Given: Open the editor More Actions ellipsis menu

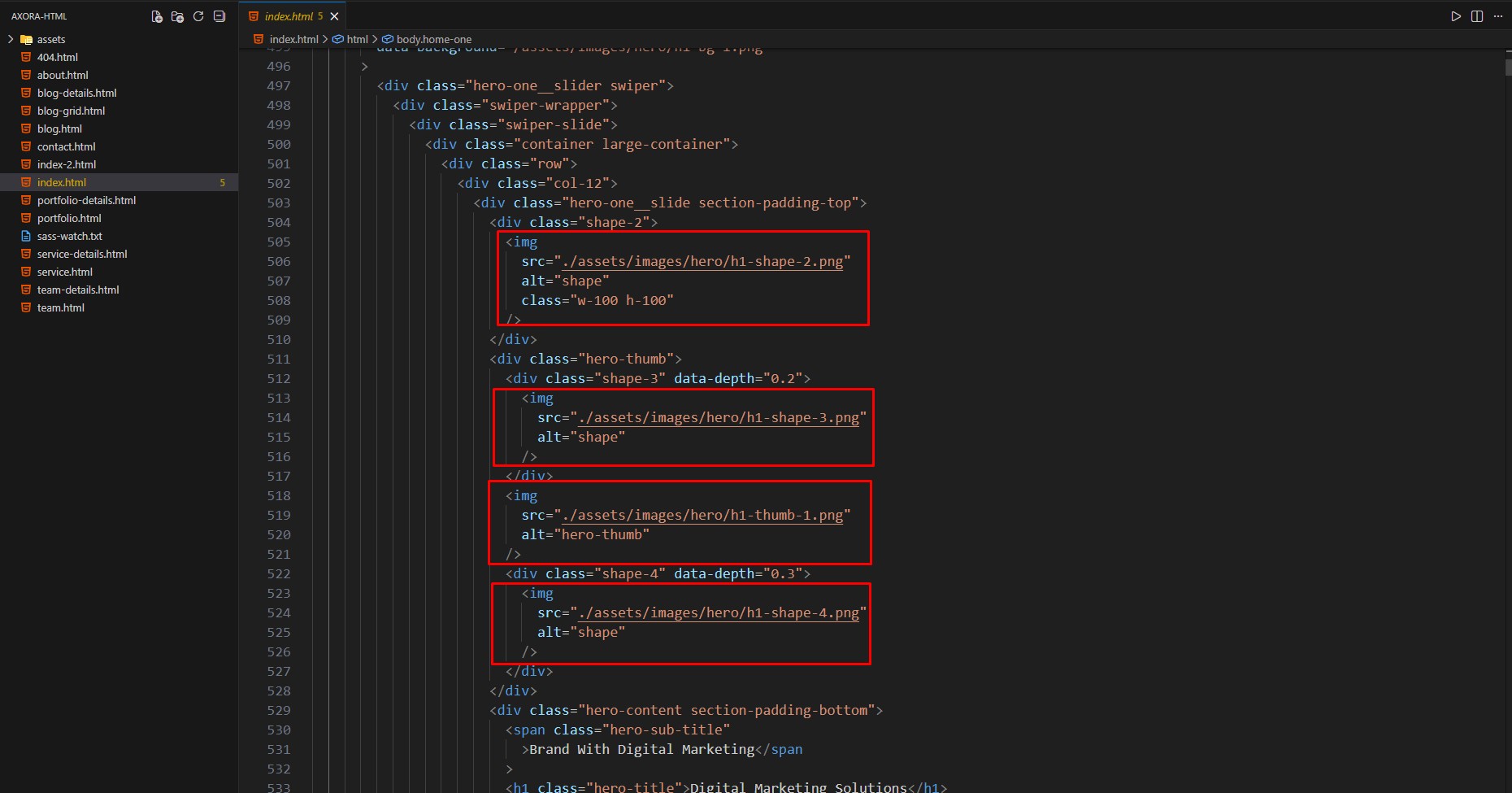Looking at the screenshot, I should coord(1498,16).
